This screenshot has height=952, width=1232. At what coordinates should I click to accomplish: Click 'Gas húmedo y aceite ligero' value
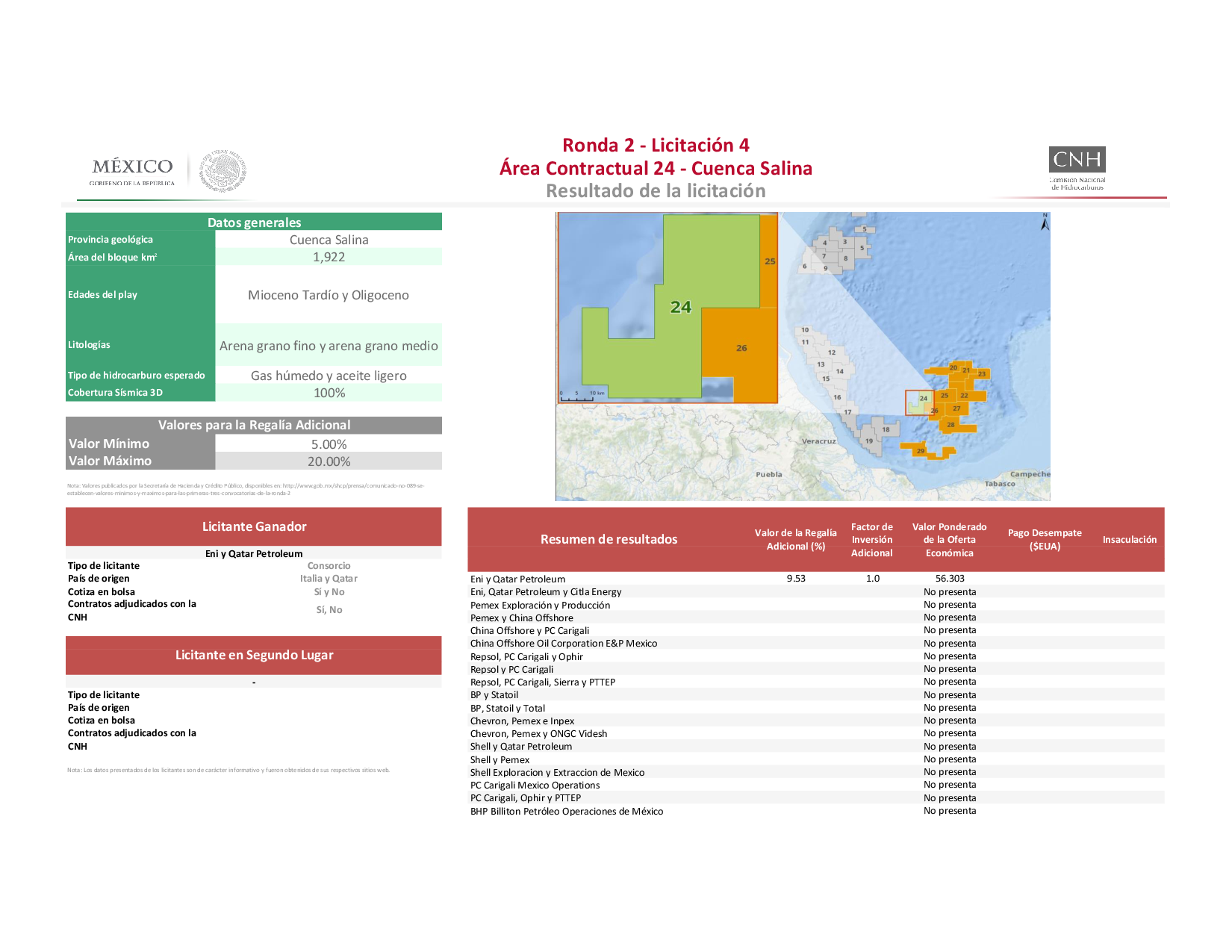point(329,376)
